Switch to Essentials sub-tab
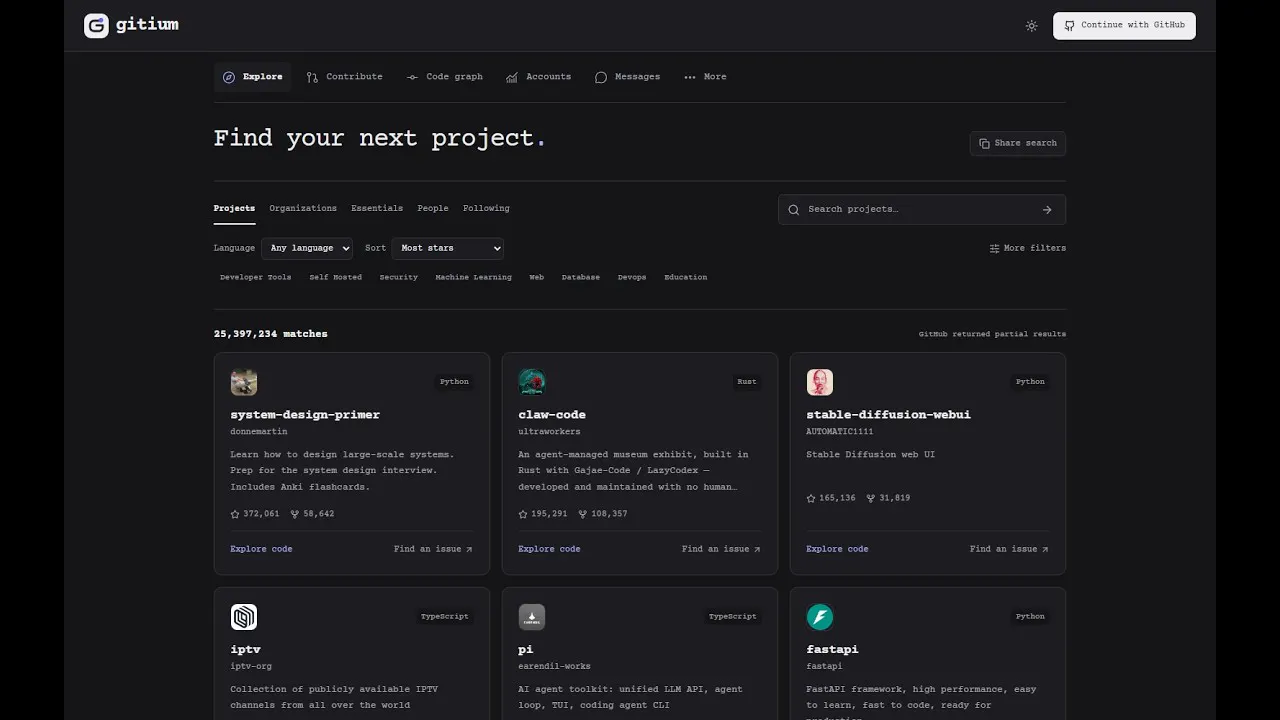The height and width of the screenshot is (720, 1280). click(377, 208)
